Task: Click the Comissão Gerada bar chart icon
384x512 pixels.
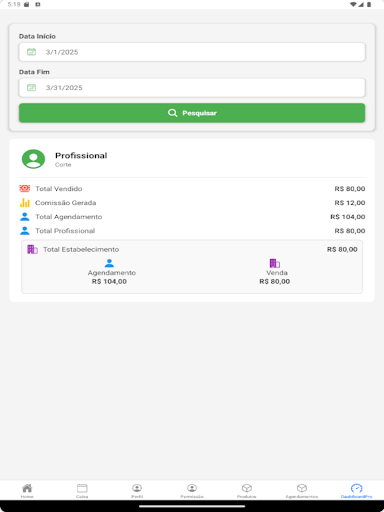Action: click(x=25, y=203)
